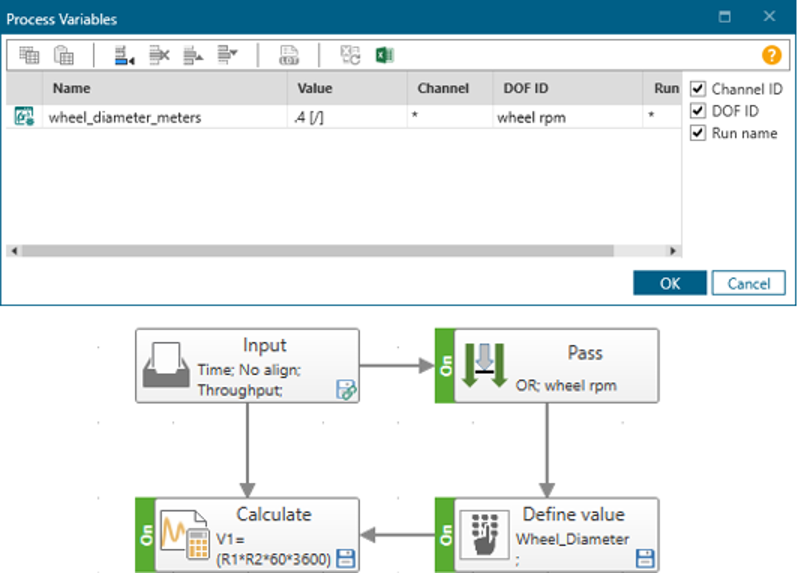Uncheck the Channel ID checkbox
Image resolution: width=798 pixels, height=573 pixels.
(698, 89)
